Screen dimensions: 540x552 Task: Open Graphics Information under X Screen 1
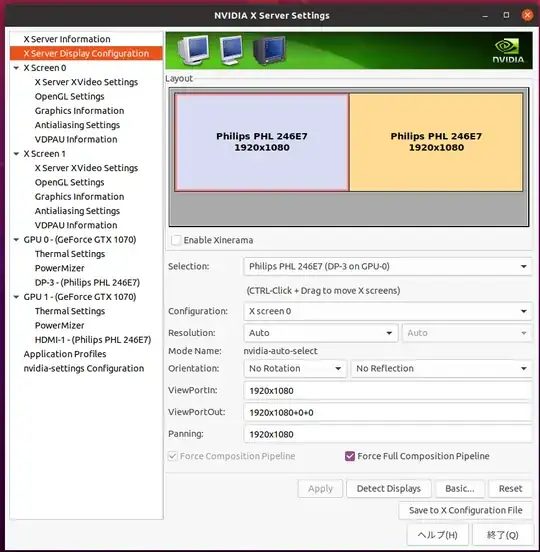tap(79, 197)
